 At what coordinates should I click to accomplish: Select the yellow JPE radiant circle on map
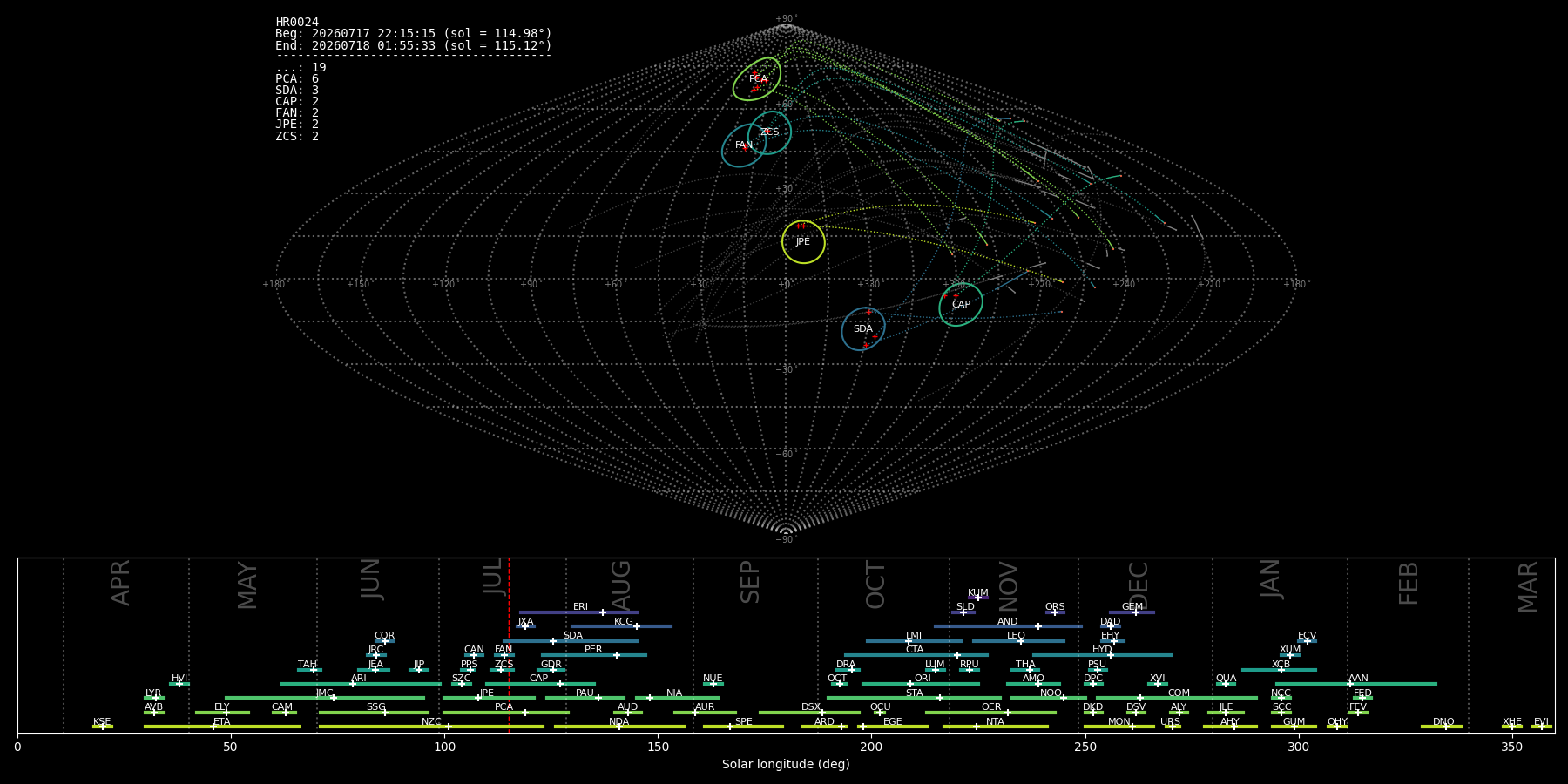point(803,241)
